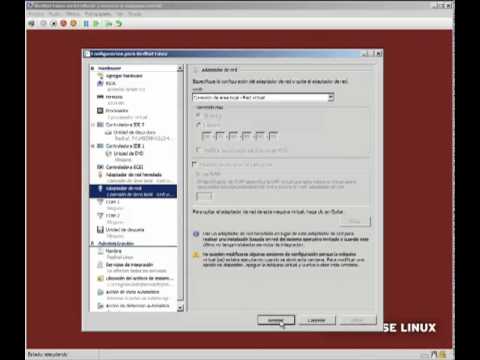Select Unidad de DVD under IDE 1
The image size is (480, 360).
tap(128, 153)
